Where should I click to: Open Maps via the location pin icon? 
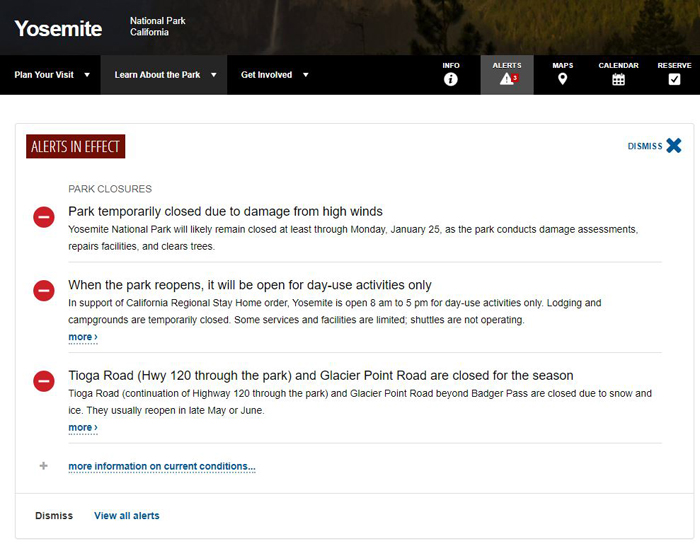[x=562, y=79]
